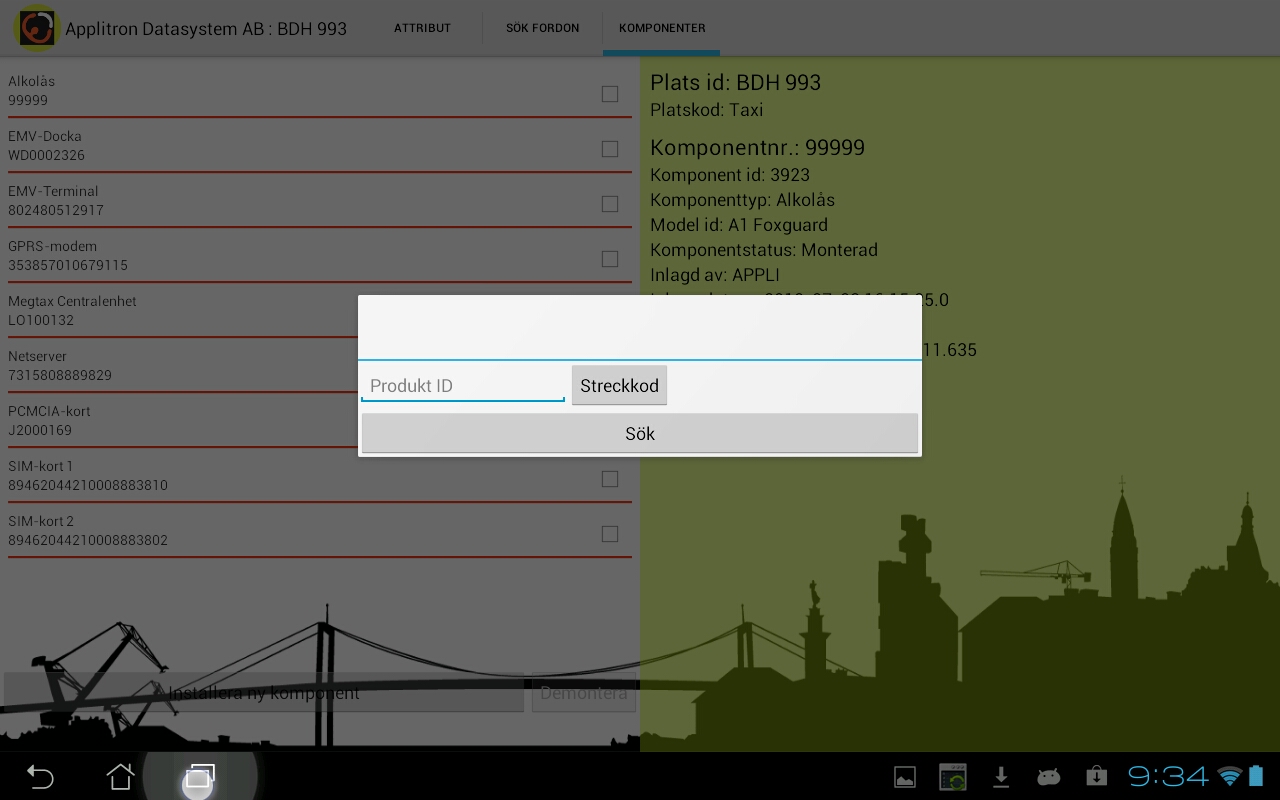Image resolution: width=1280 pixels, height=800 pixels.
Task: Focus the Produkt ID input field
Action: [x=462, y=386]
